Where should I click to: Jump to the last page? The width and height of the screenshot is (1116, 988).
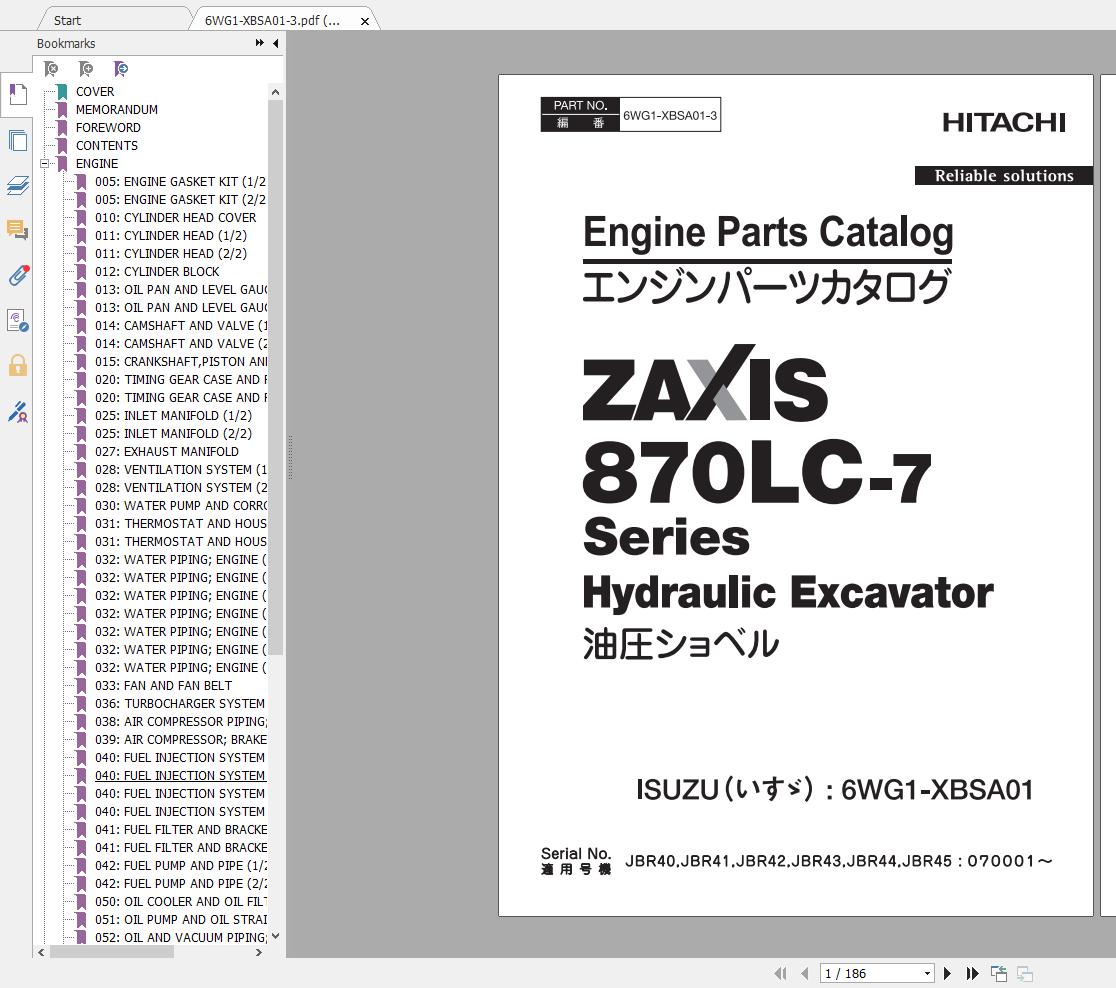pyautogui.click(x=972, y=973)
